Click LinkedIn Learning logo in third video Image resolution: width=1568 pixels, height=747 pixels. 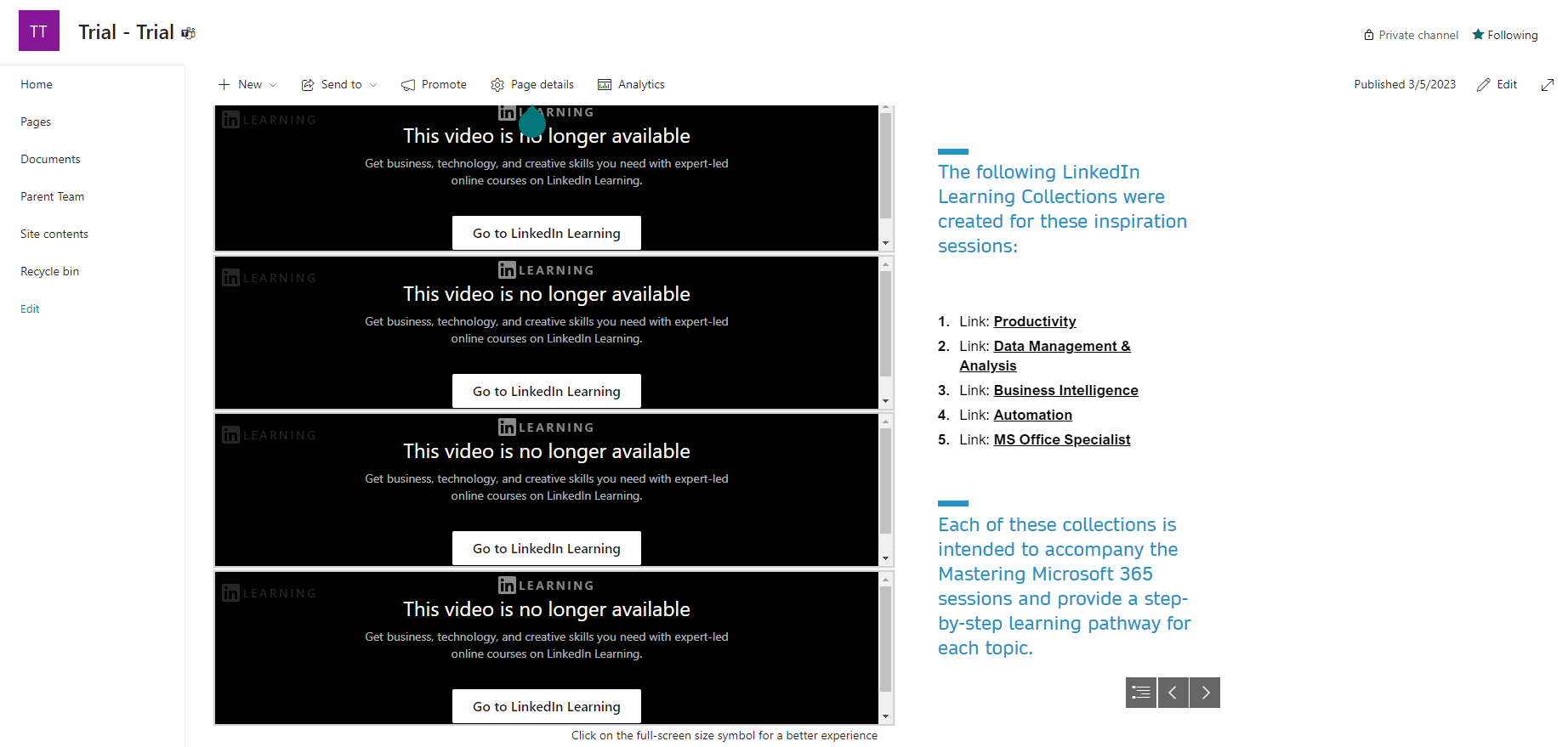[546, 427]
